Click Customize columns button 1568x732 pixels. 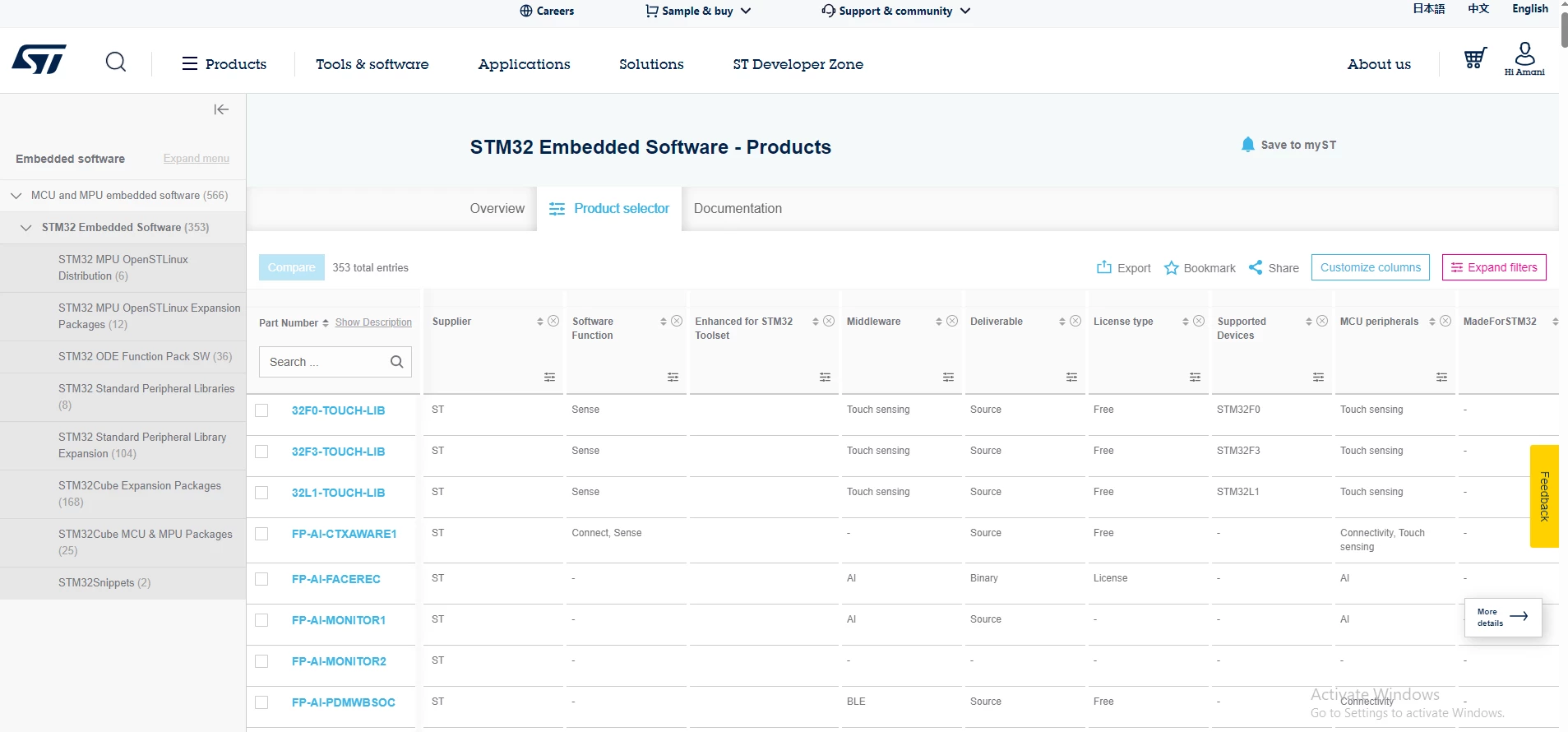1371,267
